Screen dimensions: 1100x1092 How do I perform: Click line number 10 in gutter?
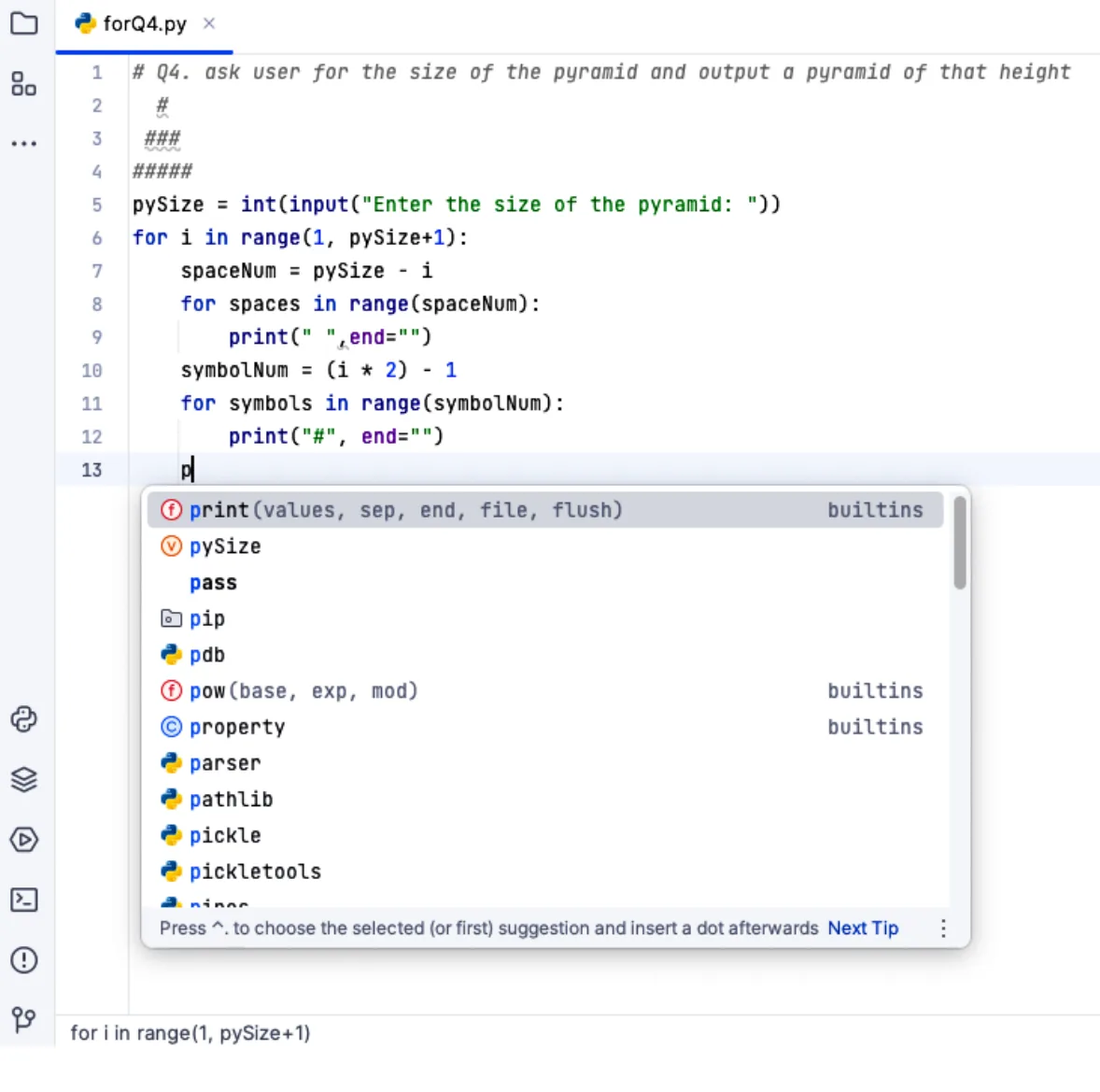(x=92, y=371)
